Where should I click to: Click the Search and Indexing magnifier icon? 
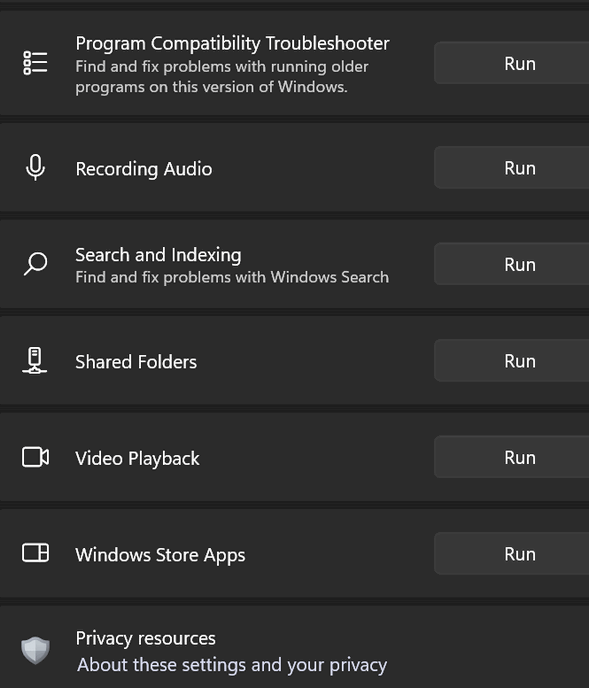35,264
